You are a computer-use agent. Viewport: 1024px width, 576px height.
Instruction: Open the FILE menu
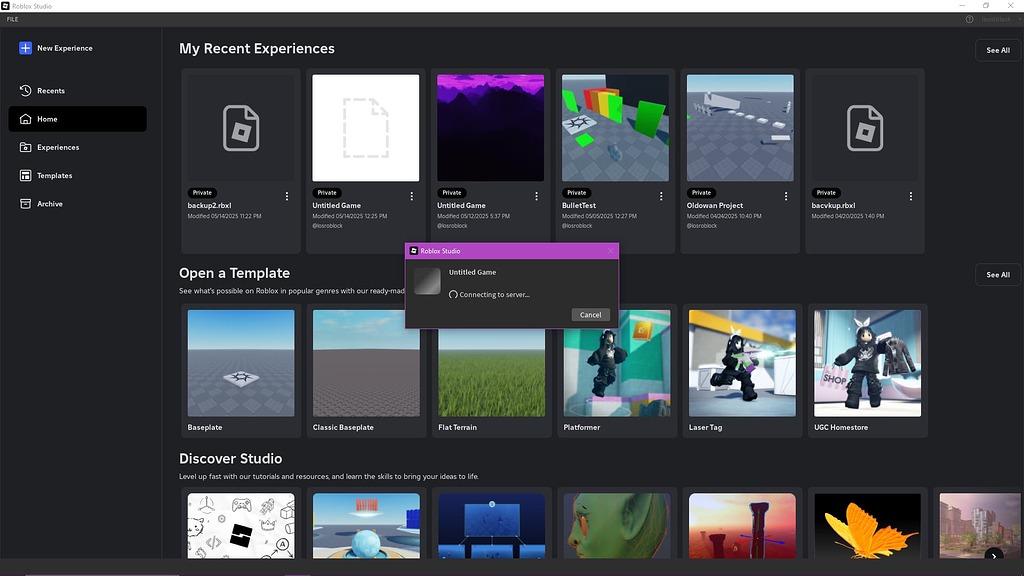point(12,20)
